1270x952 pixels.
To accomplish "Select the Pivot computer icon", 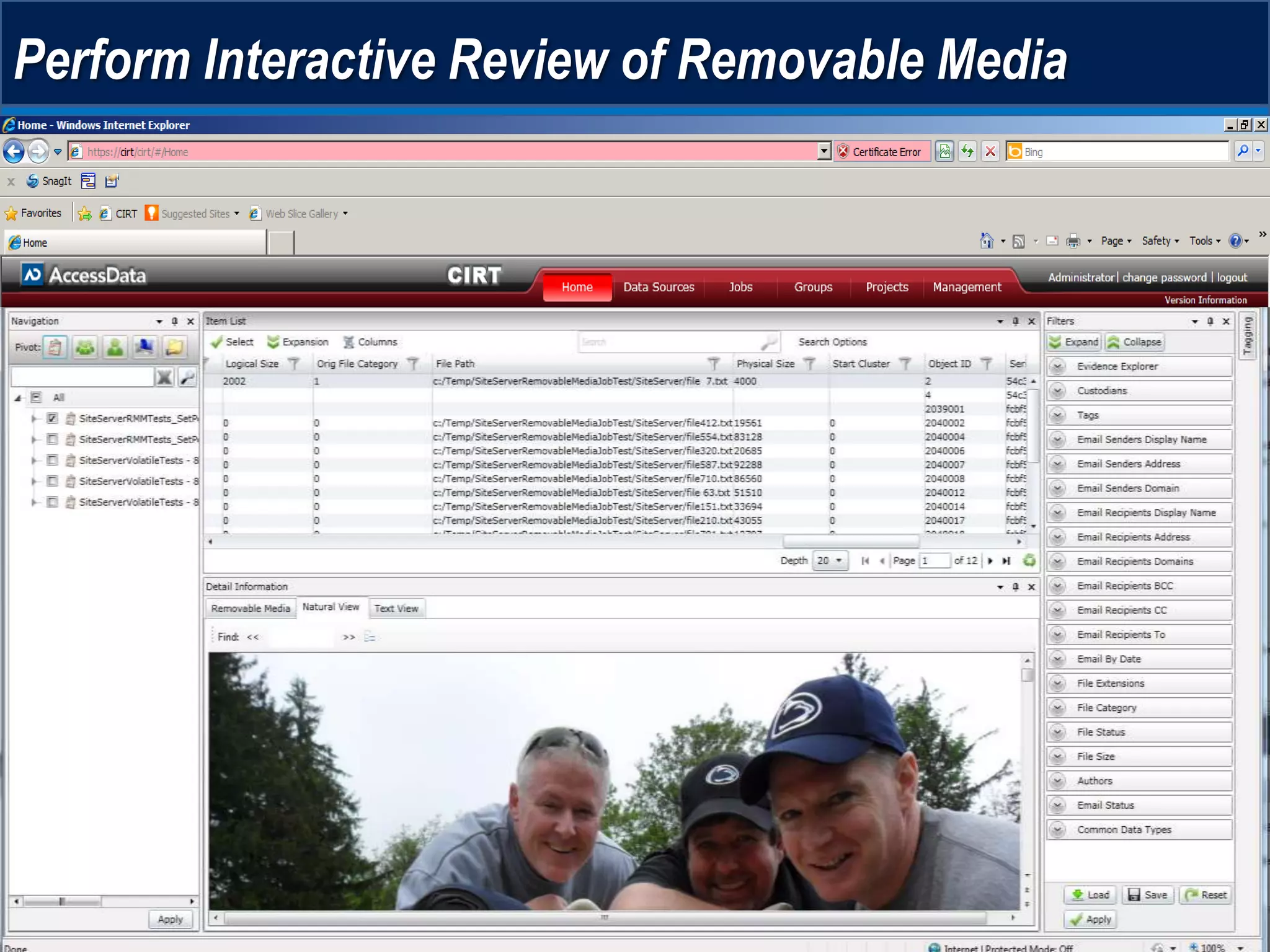I will [x=144, y=347].
